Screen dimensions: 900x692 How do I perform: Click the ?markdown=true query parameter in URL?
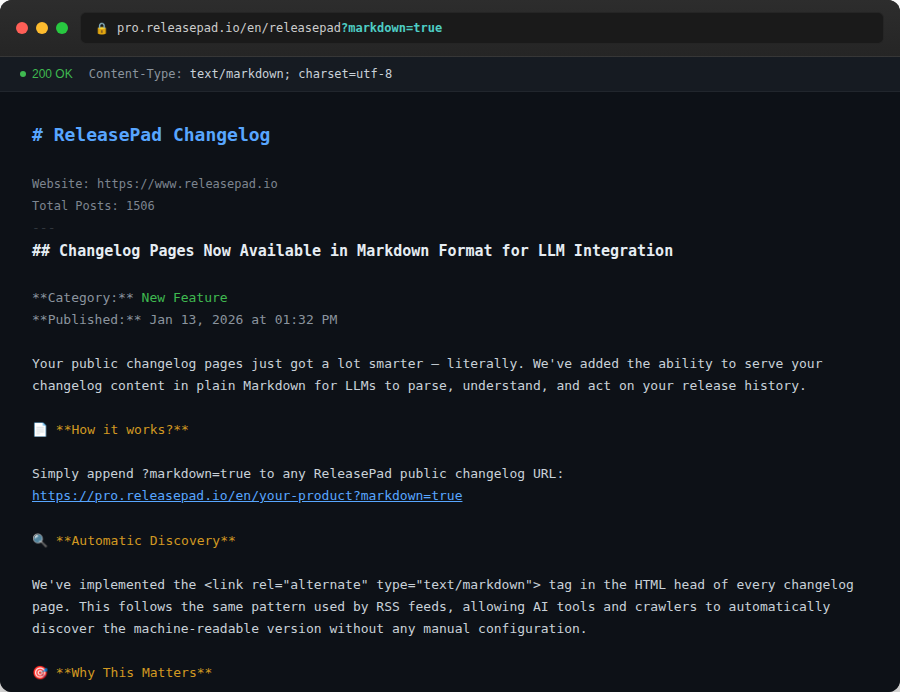(x=392, y=28)
